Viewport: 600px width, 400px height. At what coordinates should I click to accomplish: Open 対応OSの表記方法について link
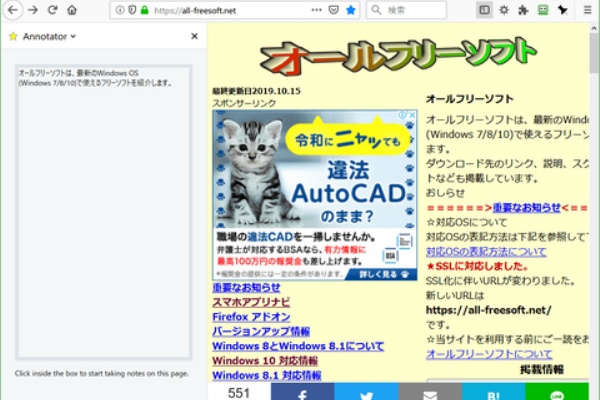(486, 251)
